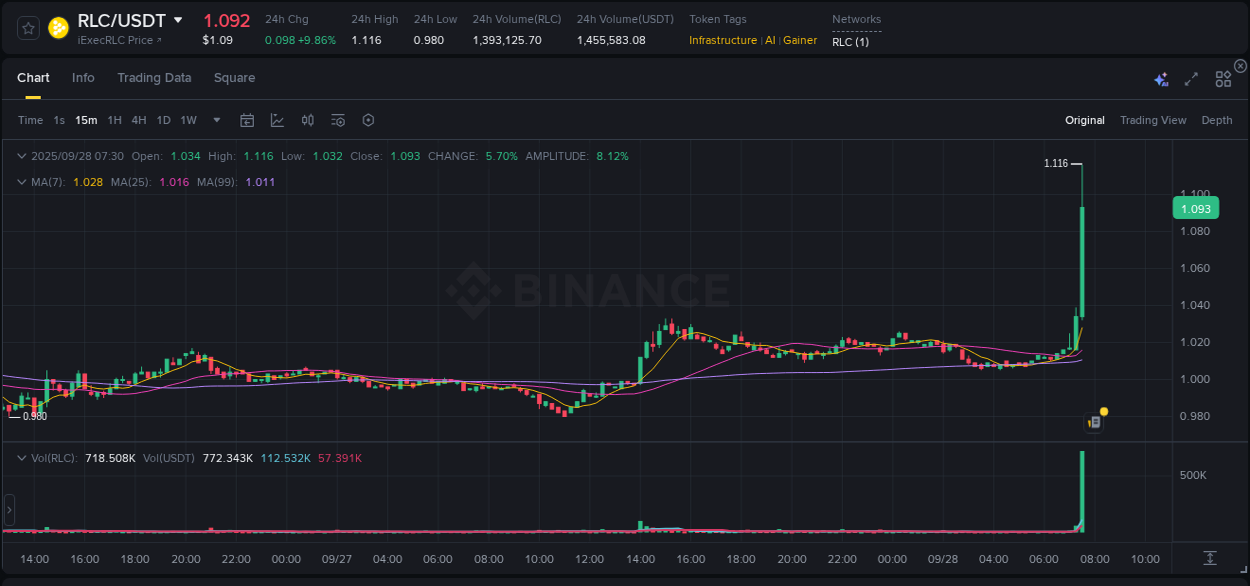This screenshot has height=586, width=1250.
Task: Select the line chart style icon
Action: coord(277,120)
